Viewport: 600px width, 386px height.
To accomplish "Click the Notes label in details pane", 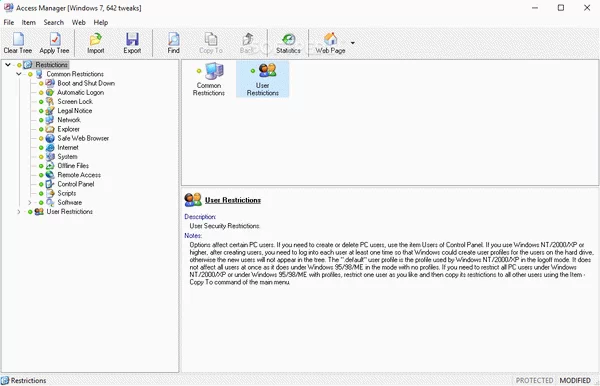I will pos(193,236).
